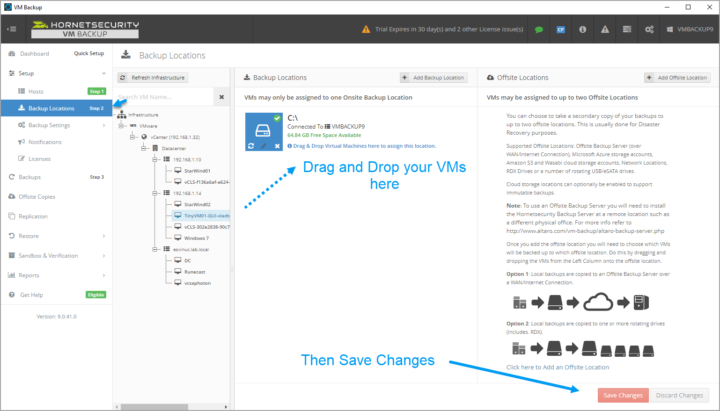Image resolution: width=720 pixels, height=411 pixels.
Task: Click the VMBACKUP9 server label
Action: (x=690, y=29)
